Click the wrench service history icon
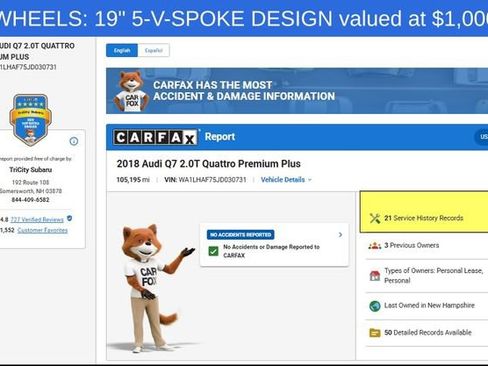 [x=375, y=218]
